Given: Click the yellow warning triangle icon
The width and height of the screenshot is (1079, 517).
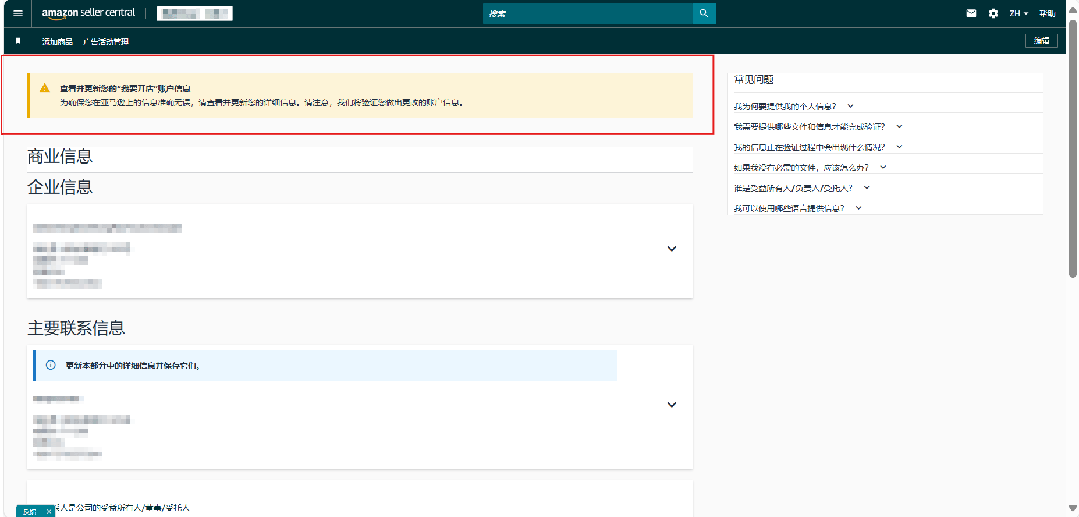Looking at the screenshot, I should (45, 88).
